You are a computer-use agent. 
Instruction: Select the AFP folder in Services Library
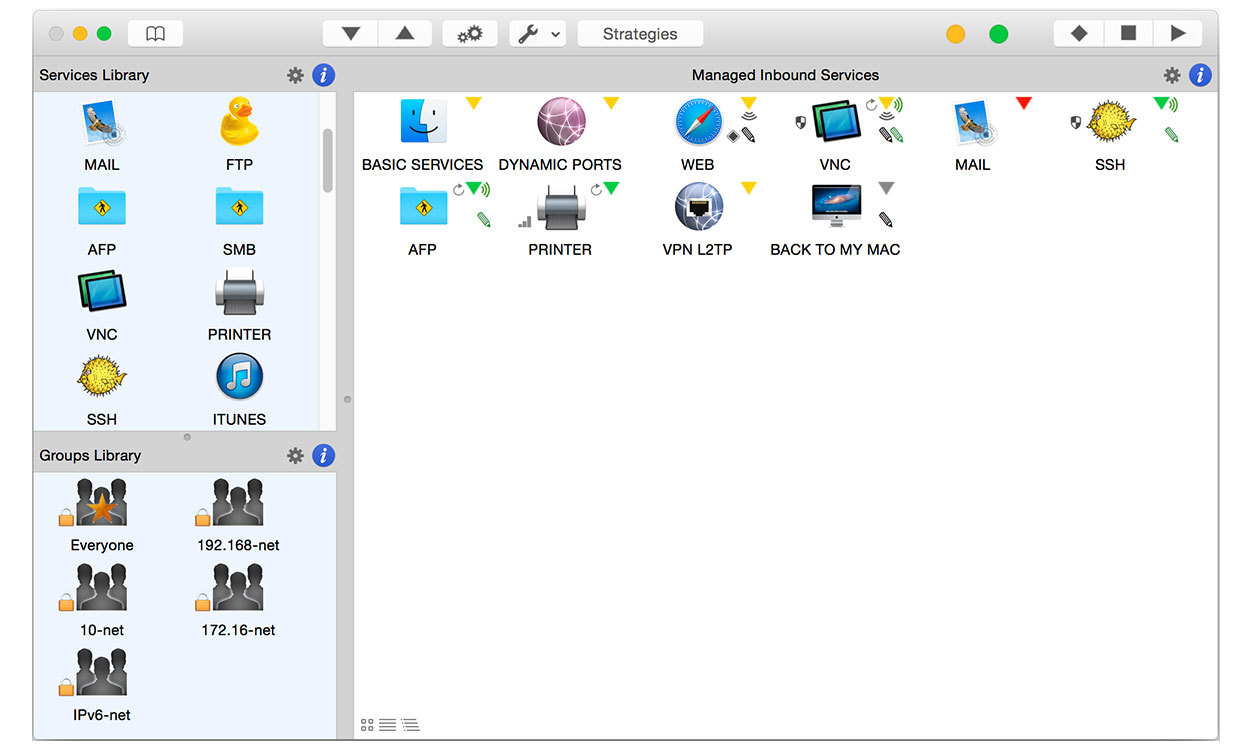[x=101, y=207]
